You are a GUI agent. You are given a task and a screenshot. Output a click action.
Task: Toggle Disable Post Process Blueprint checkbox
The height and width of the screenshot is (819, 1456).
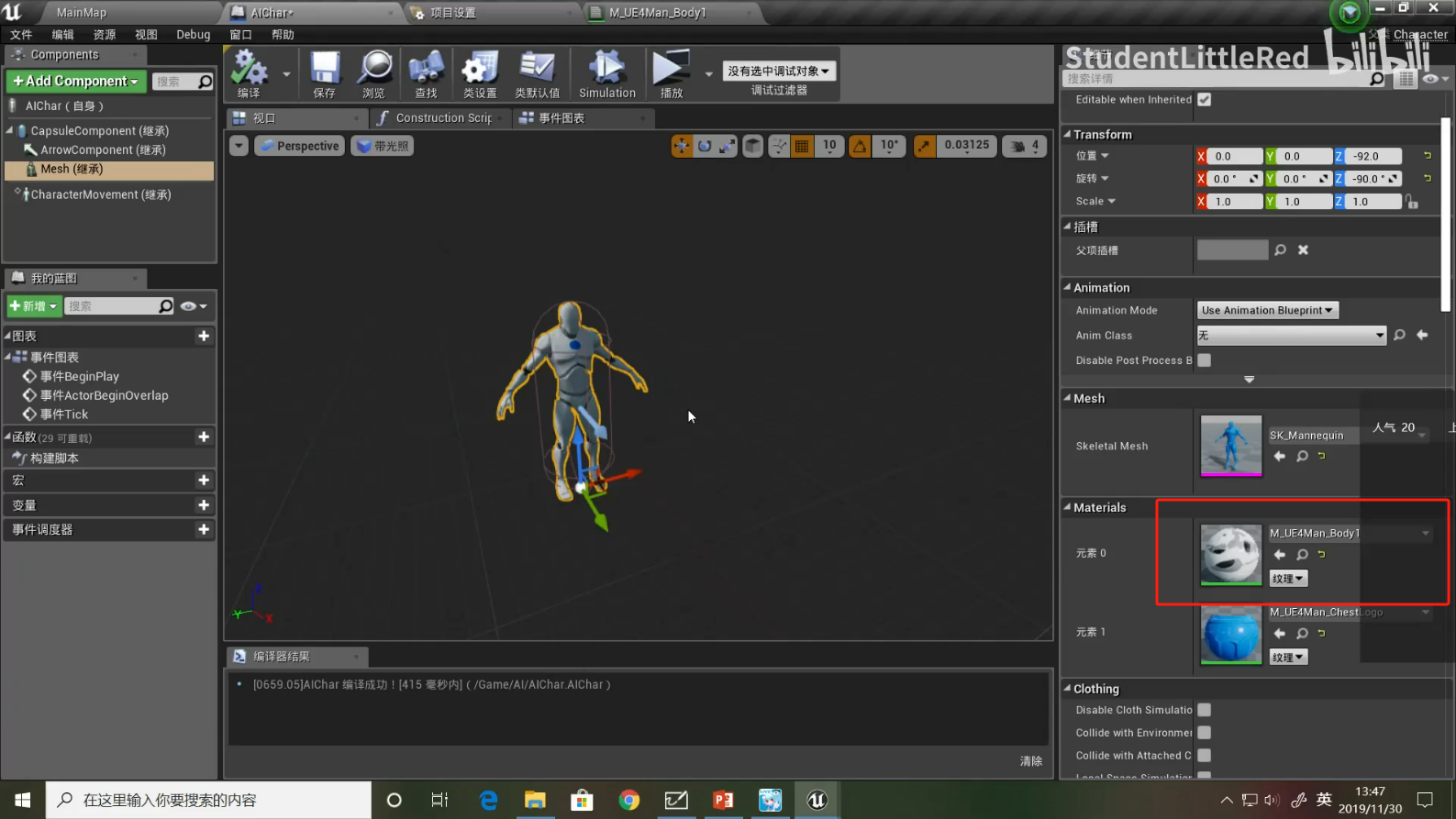[x=1204, y=360]
